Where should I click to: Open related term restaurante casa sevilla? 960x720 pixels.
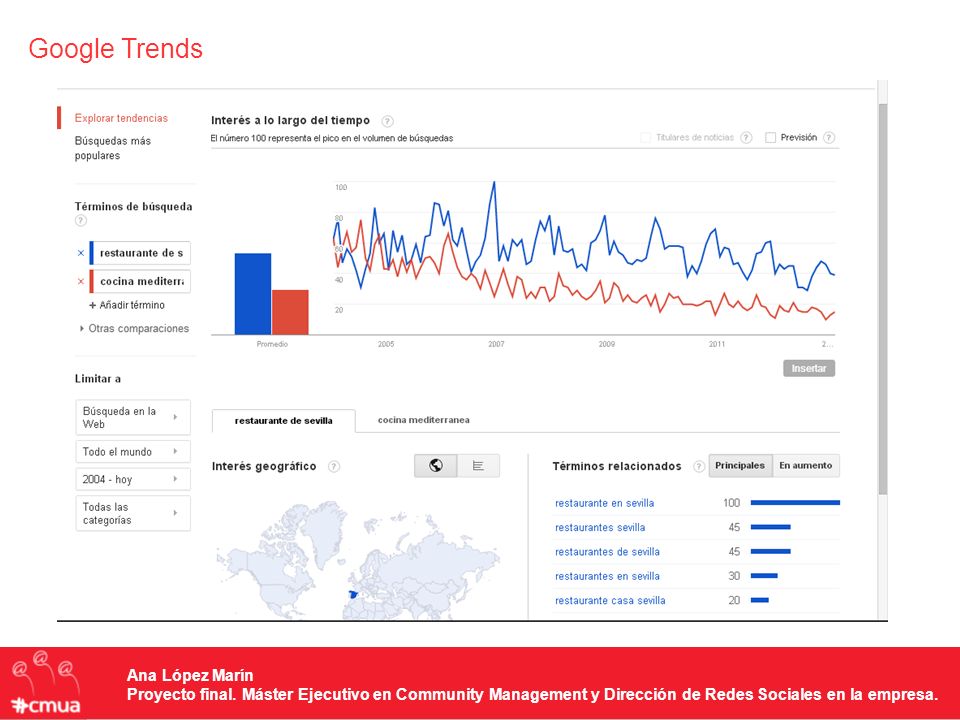[x=610, y=601]
